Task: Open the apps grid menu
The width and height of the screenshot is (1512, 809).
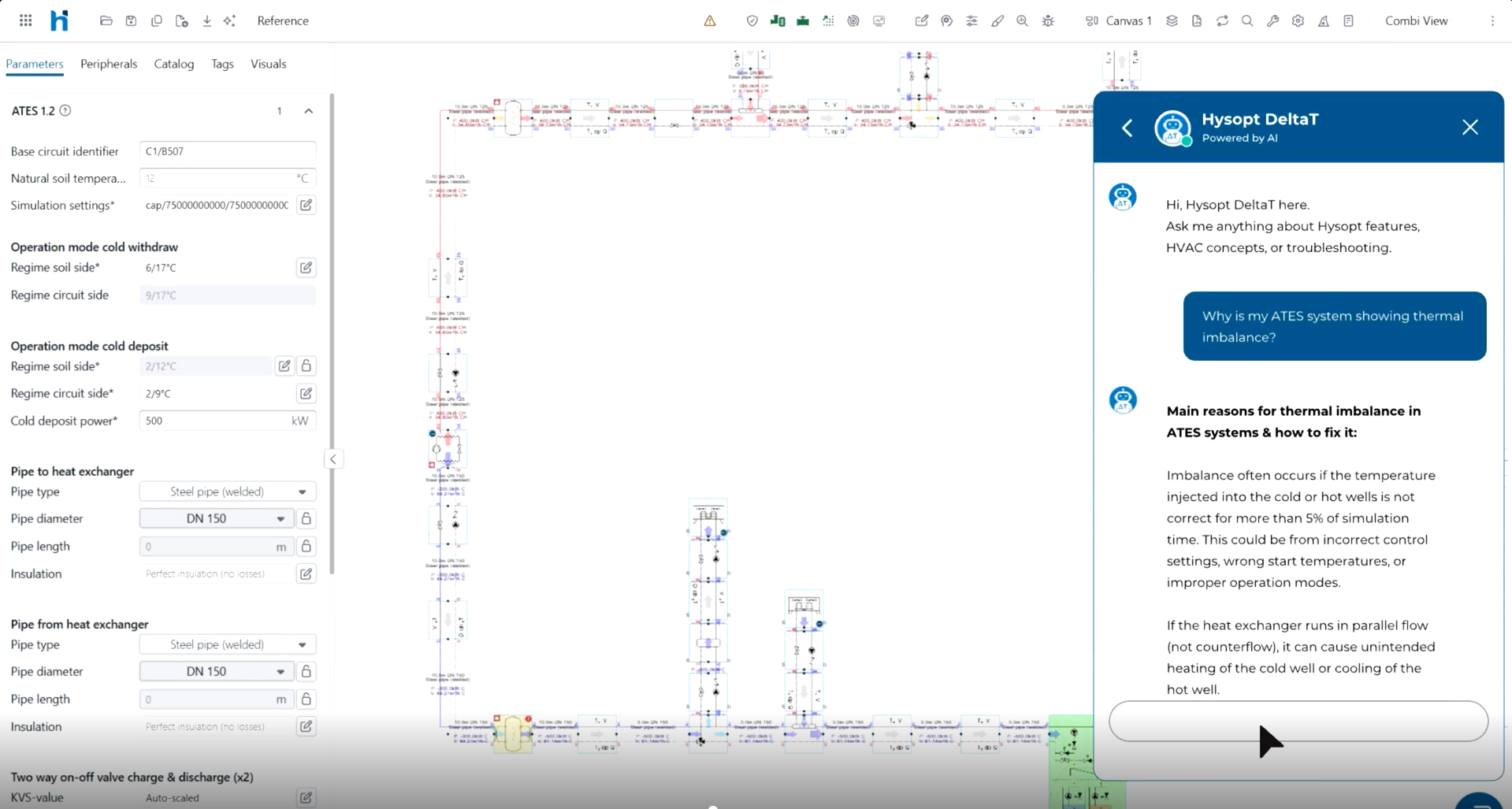Action: point(26,20)
